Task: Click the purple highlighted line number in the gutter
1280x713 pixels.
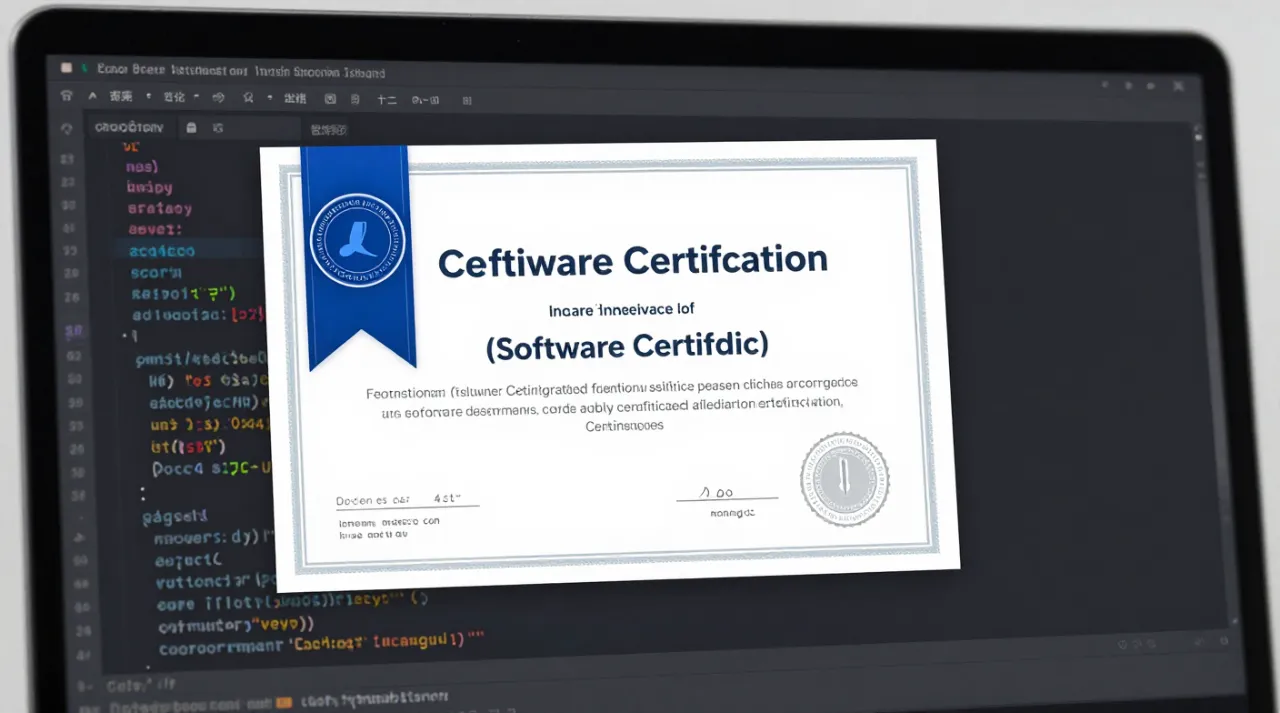Action: coord(72,332)
